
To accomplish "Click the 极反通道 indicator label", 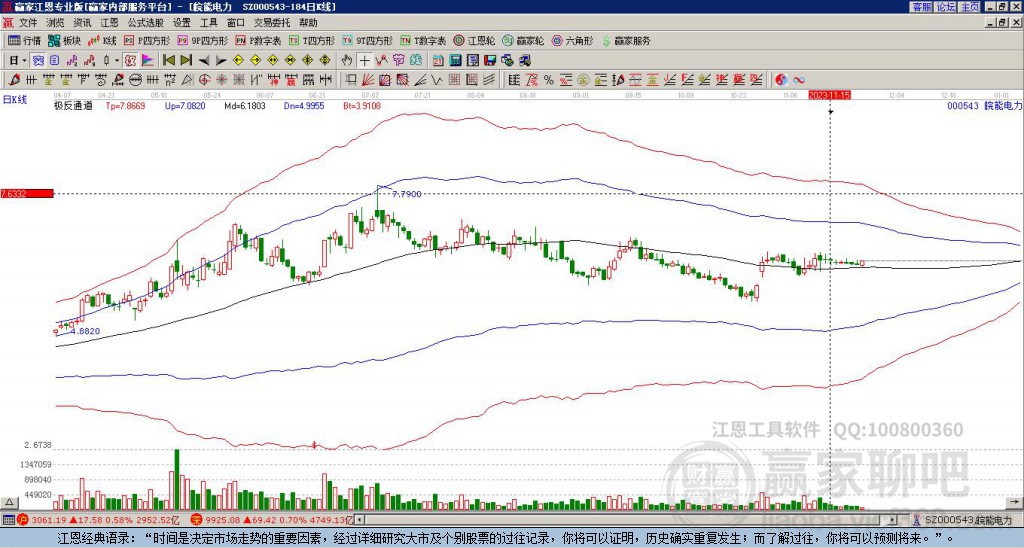I will [x=73, y=106].
